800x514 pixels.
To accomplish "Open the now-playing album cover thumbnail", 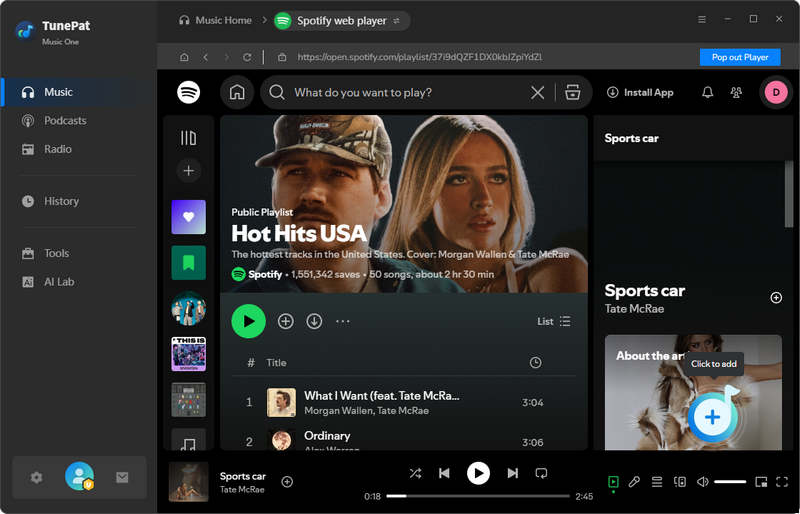I will click(188, 482).
